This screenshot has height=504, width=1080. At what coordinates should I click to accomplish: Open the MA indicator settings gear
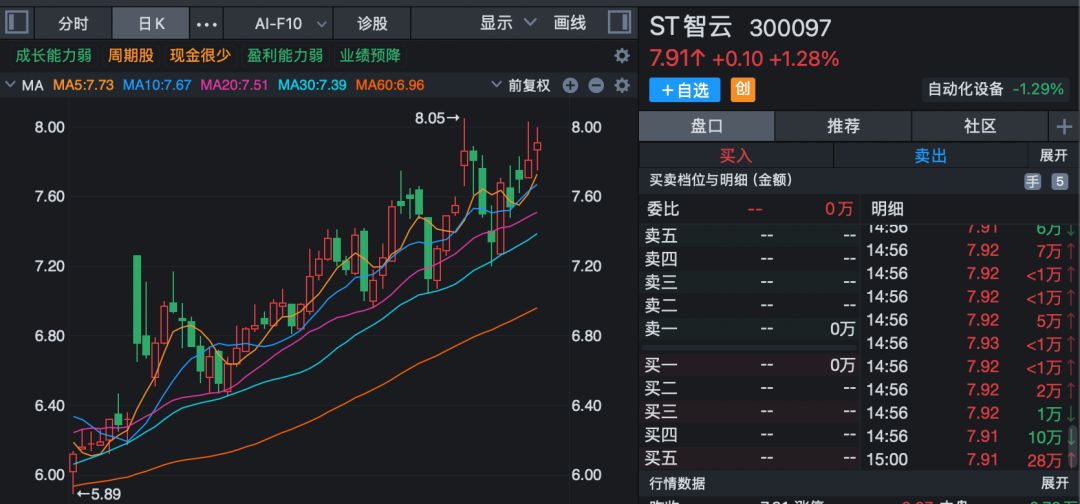click(622, 86)
